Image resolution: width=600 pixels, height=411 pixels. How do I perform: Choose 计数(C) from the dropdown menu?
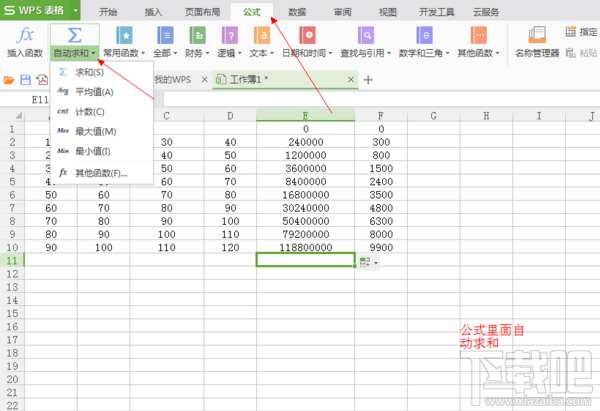pyautogui.click(x=102, y=112)
